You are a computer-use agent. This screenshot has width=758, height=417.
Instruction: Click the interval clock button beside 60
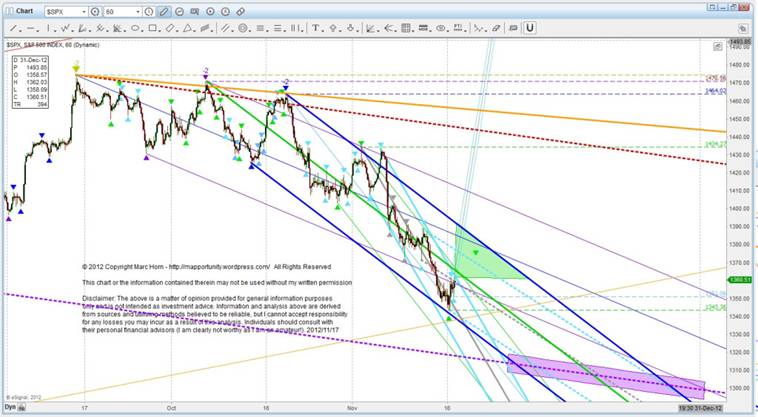(x=148, y=10)
